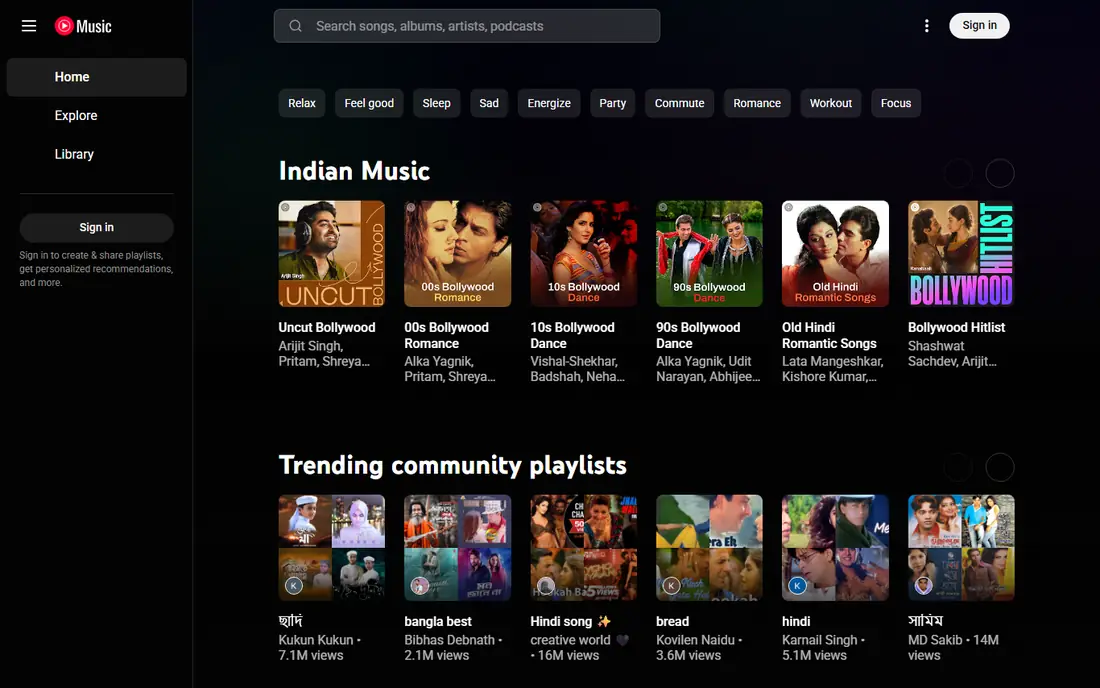Screen dimensions: 1100x688
Task: Click bangla best title link
Action: 438,621
